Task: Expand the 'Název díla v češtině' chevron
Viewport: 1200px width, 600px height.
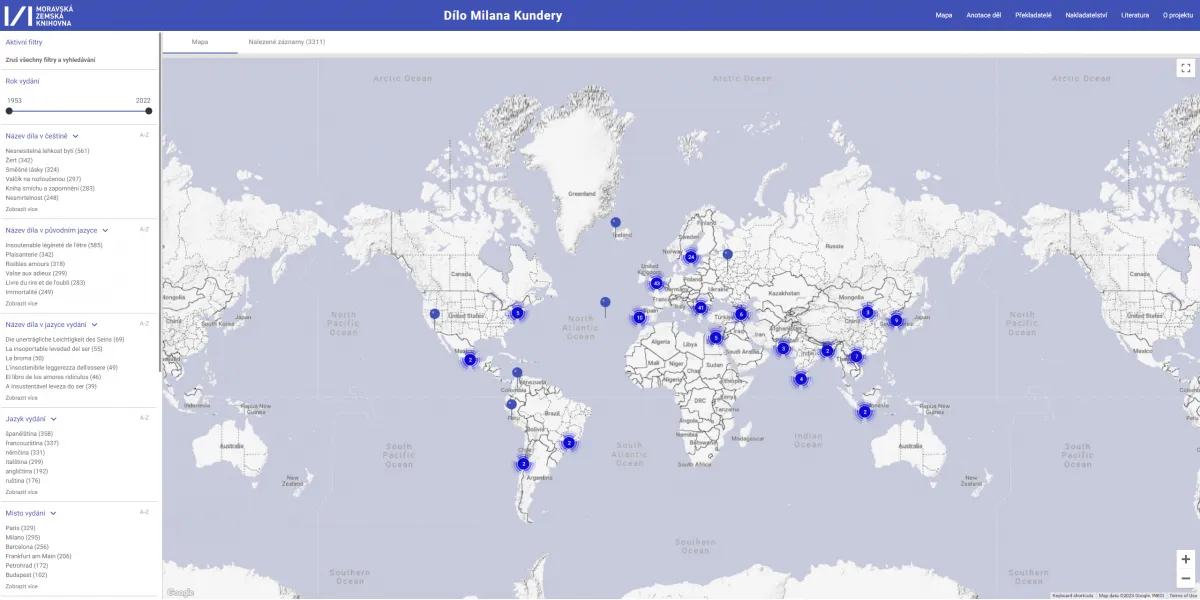Action: (75, 136)
